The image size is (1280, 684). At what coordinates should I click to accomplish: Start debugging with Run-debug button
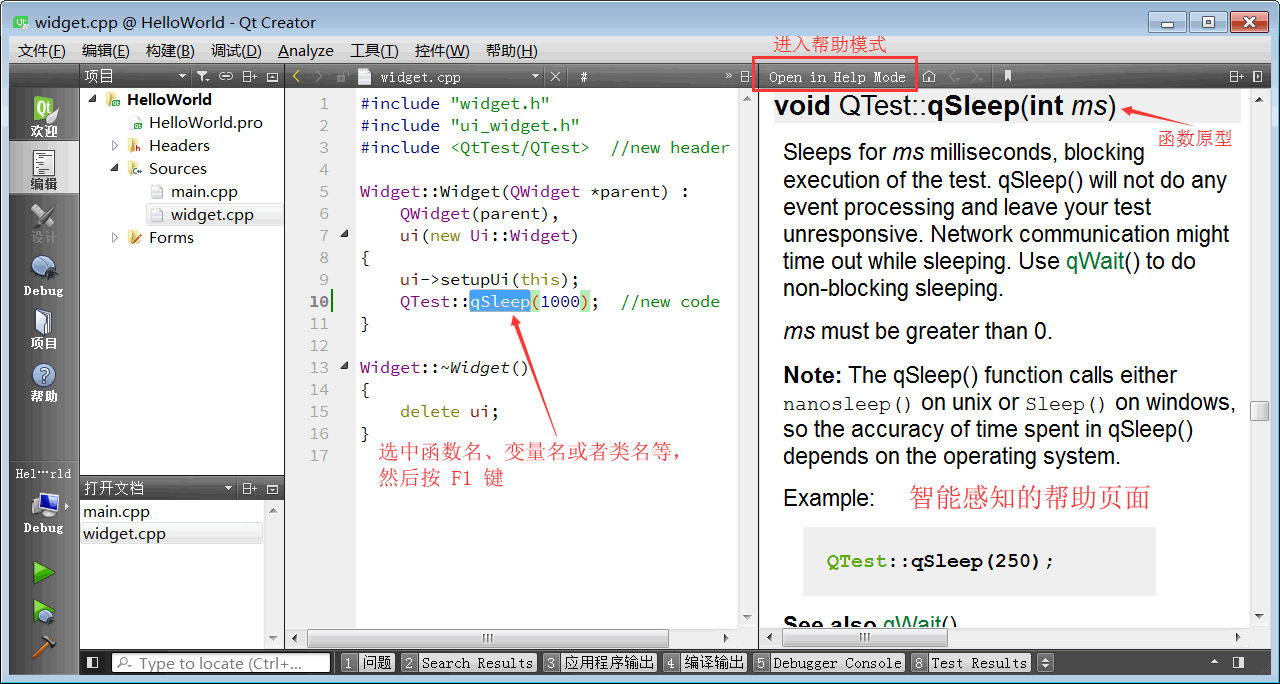point(43,610)
